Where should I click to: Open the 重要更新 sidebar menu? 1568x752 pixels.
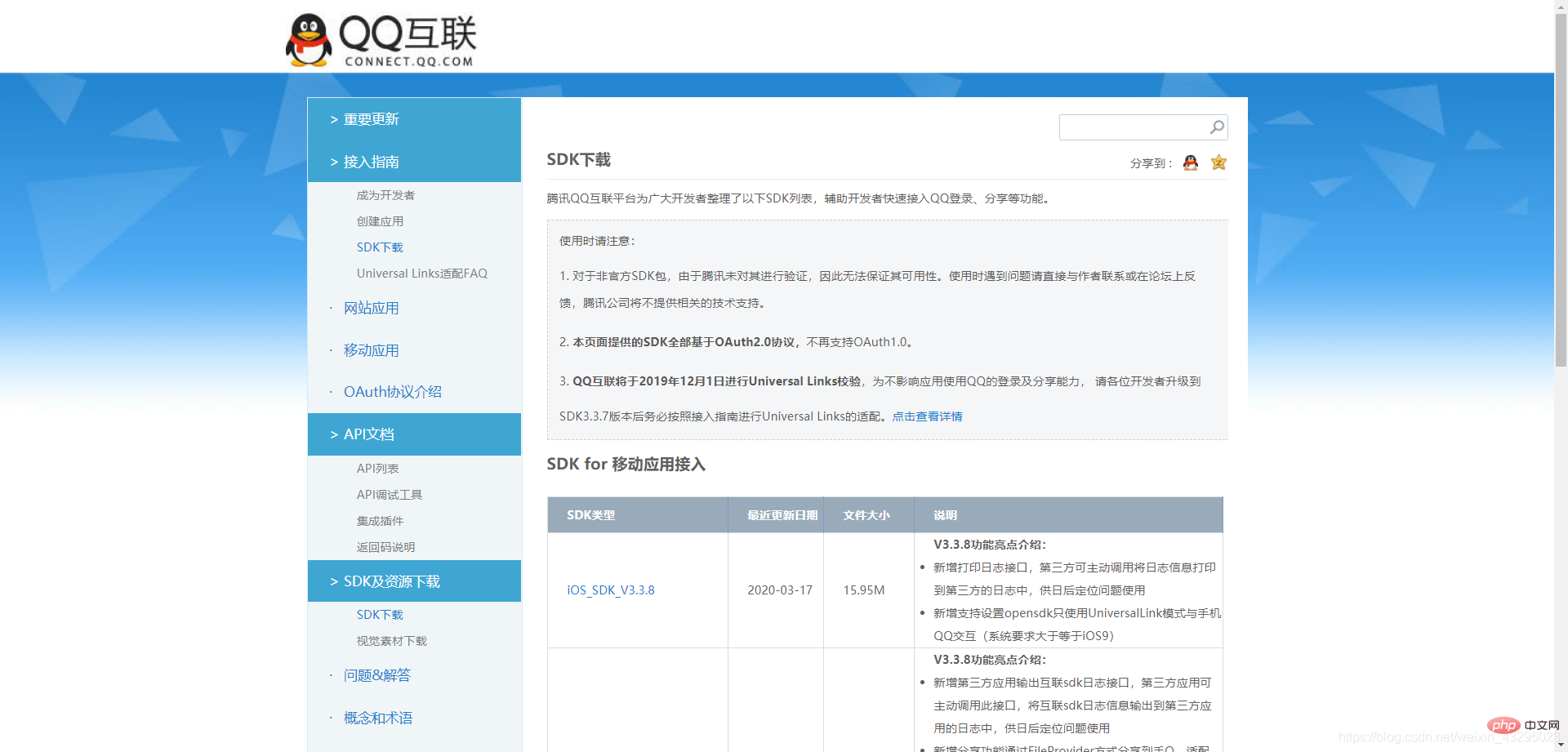(x=372, y=119)
